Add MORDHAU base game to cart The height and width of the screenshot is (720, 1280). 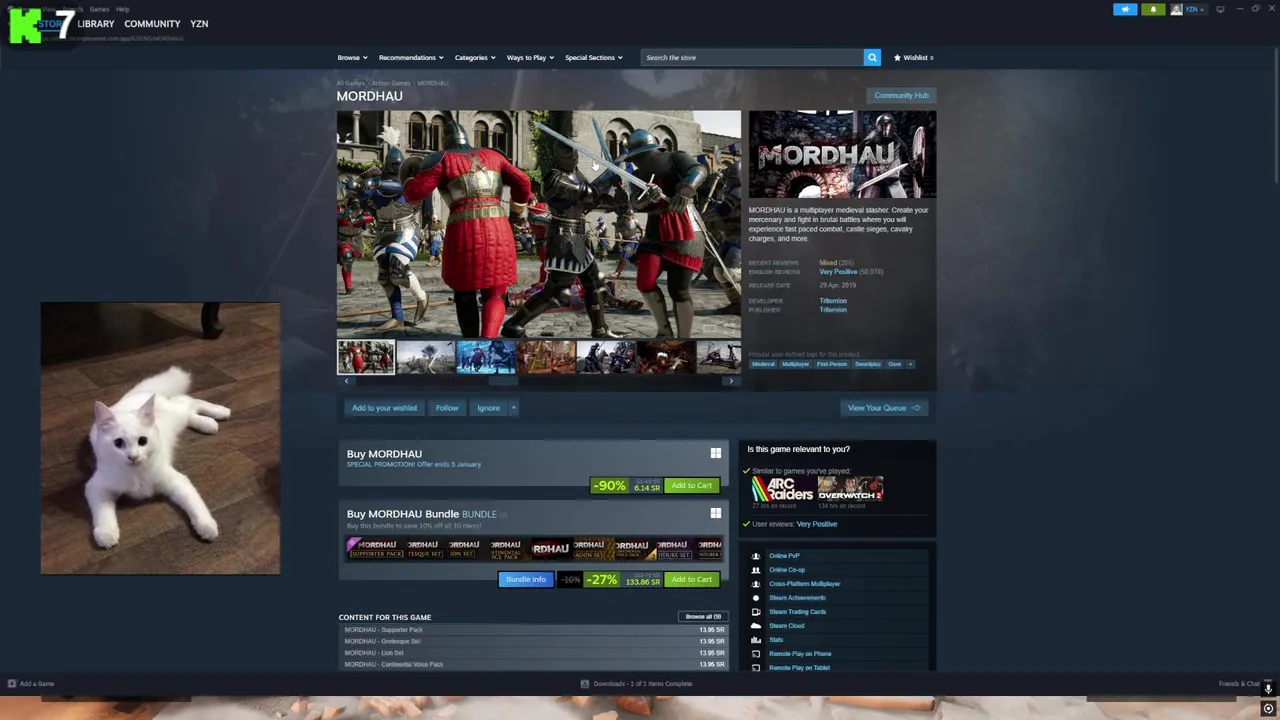tap(692, 486)
